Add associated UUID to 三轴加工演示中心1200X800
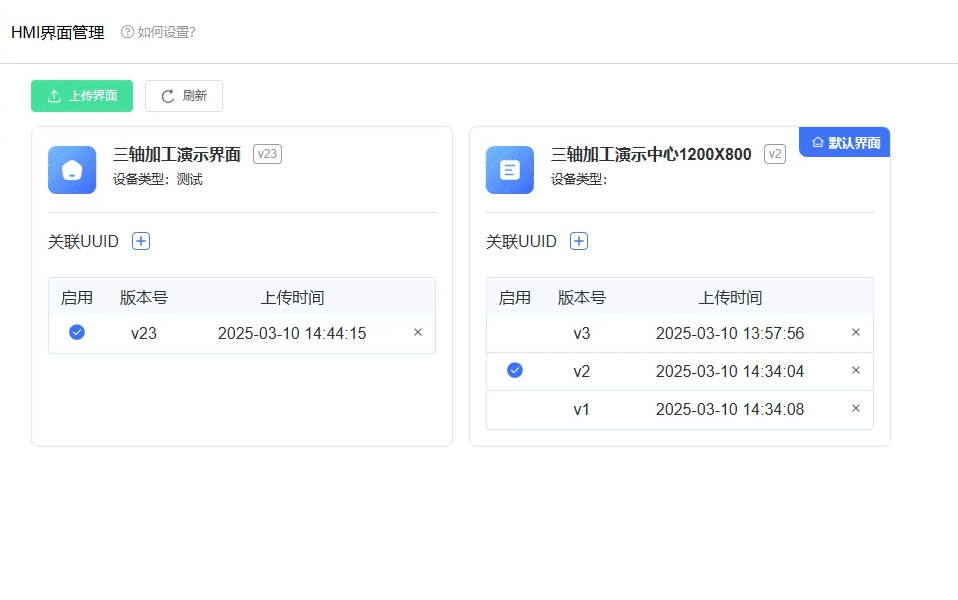 coord(579,241)
